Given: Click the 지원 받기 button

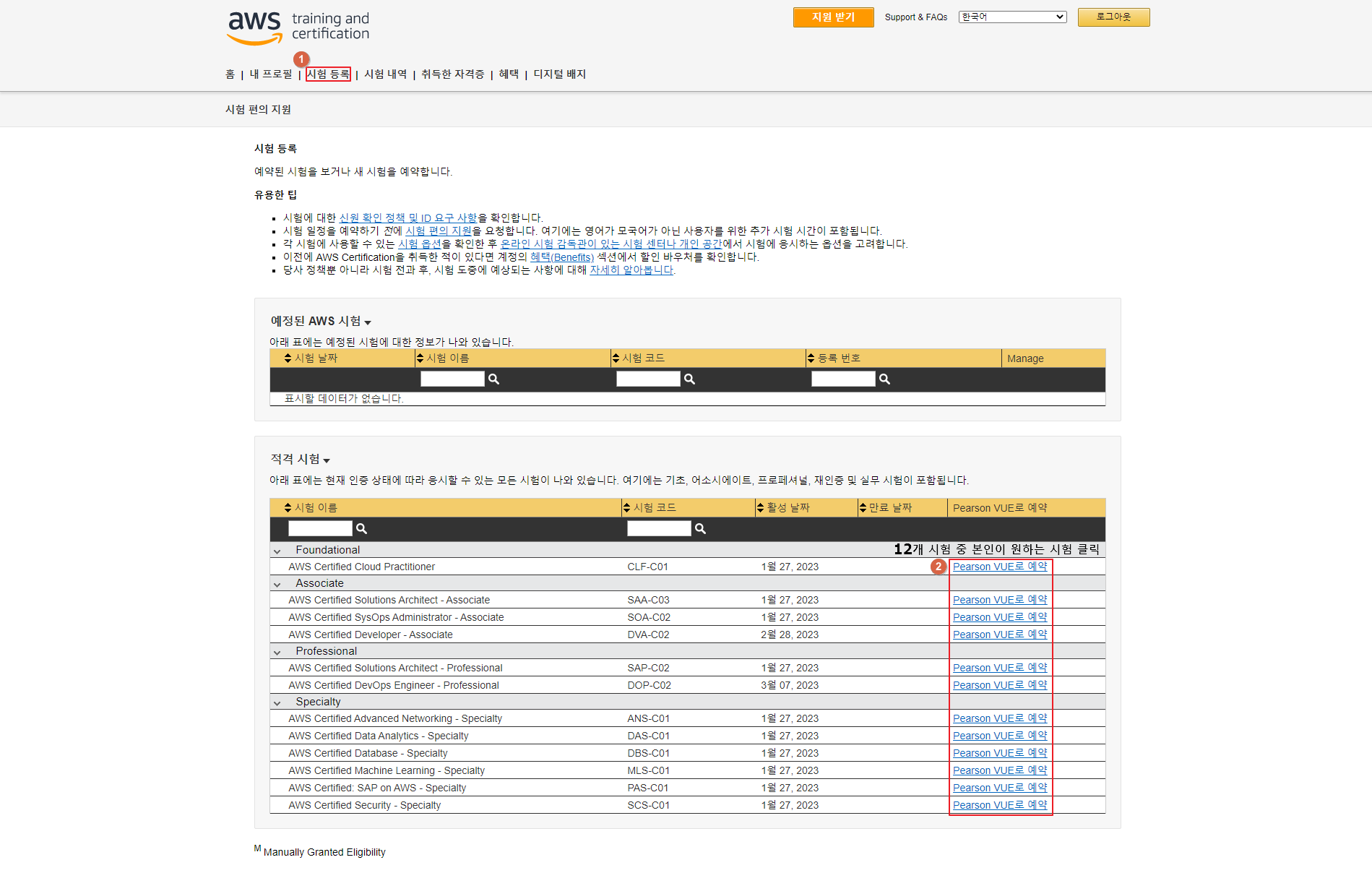Looking at the screenshot, I should click(x=833, y=17).
